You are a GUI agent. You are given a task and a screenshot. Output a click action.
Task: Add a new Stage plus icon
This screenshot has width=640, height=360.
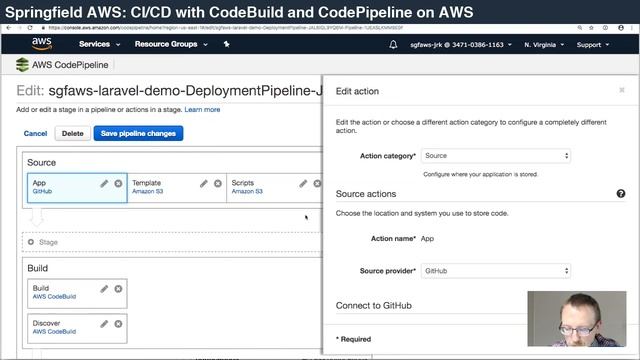coord(31,242)
